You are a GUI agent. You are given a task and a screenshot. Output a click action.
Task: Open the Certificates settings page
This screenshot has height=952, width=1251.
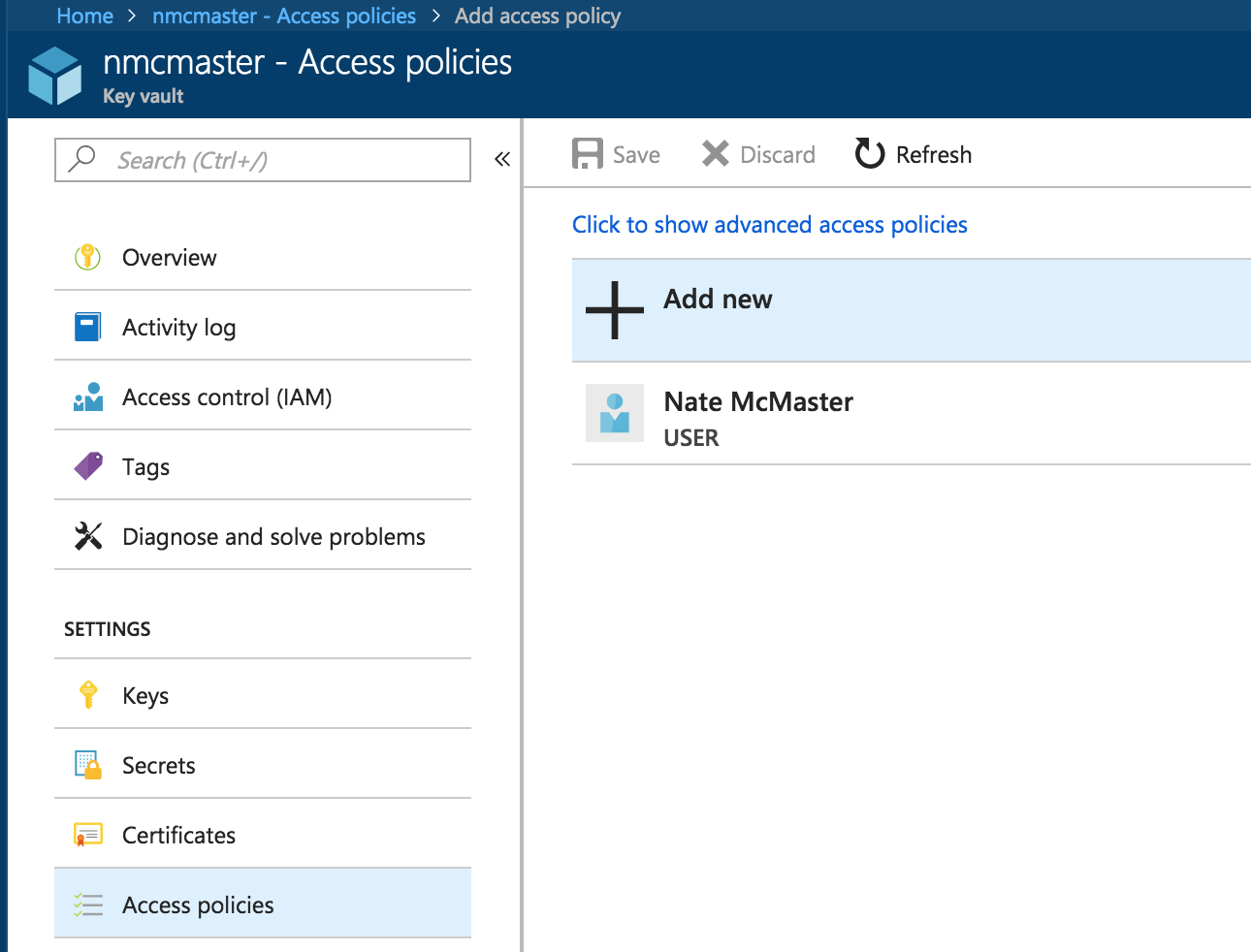263,835
